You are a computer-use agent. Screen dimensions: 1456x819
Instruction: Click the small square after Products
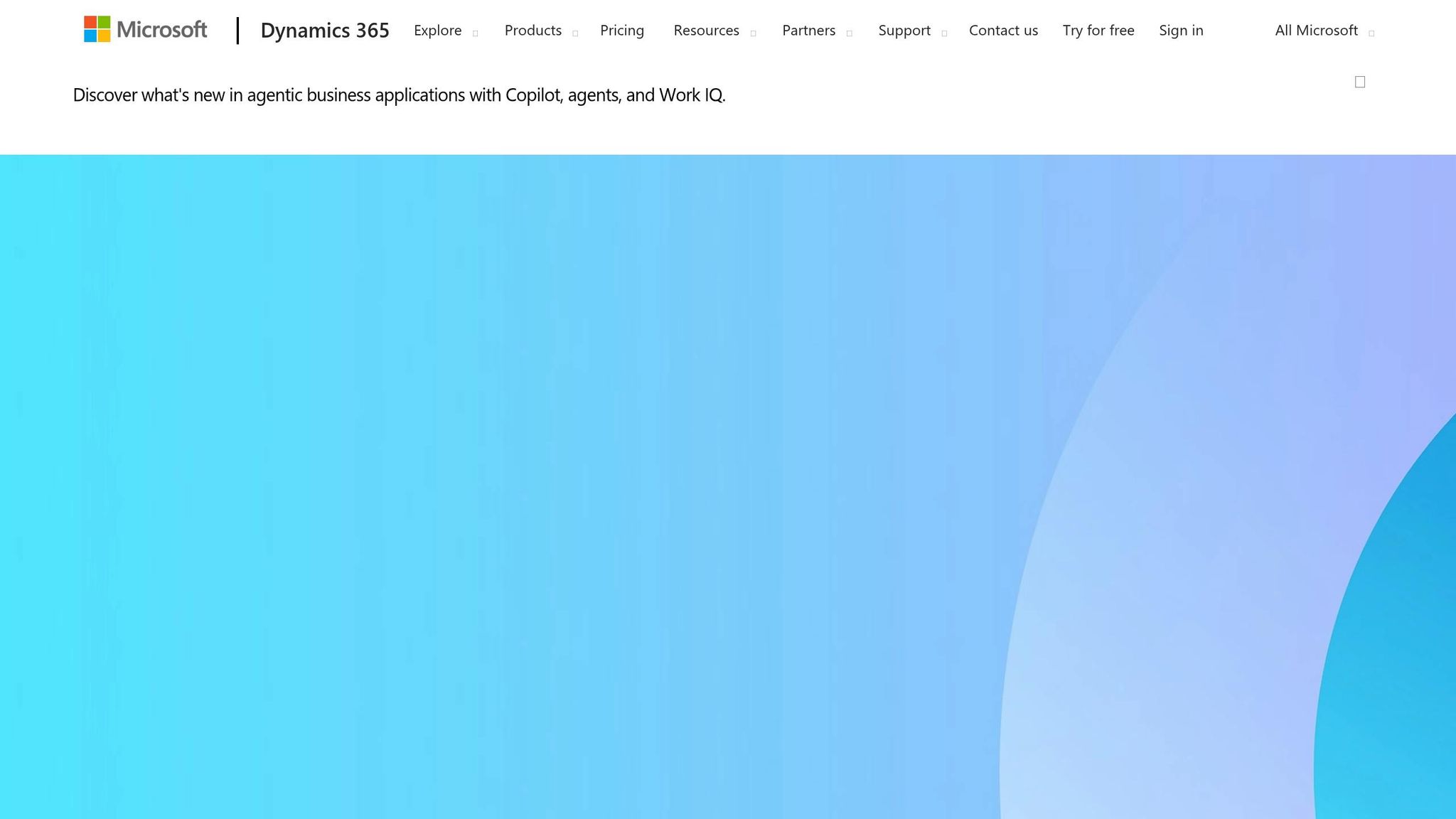574,33
